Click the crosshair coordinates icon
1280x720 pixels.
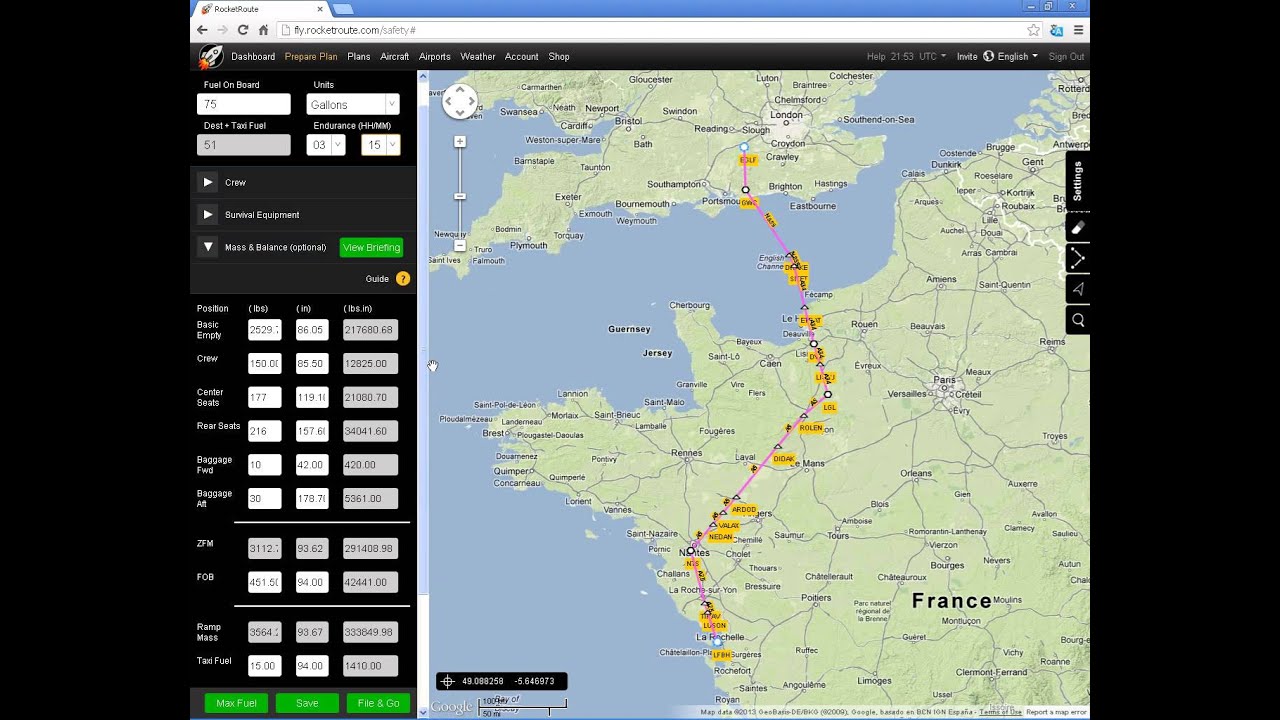[448, 681]
